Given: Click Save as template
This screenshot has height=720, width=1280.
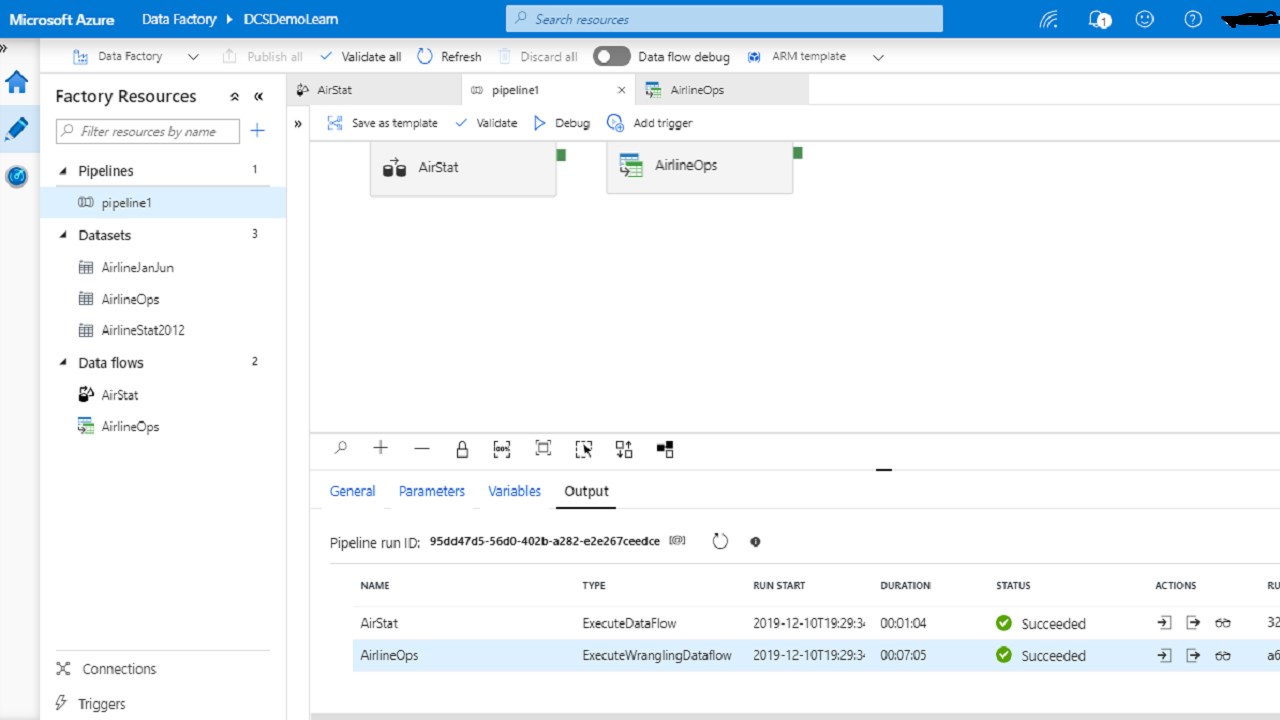Looking at the screenshot, I should tap(383, 123).
